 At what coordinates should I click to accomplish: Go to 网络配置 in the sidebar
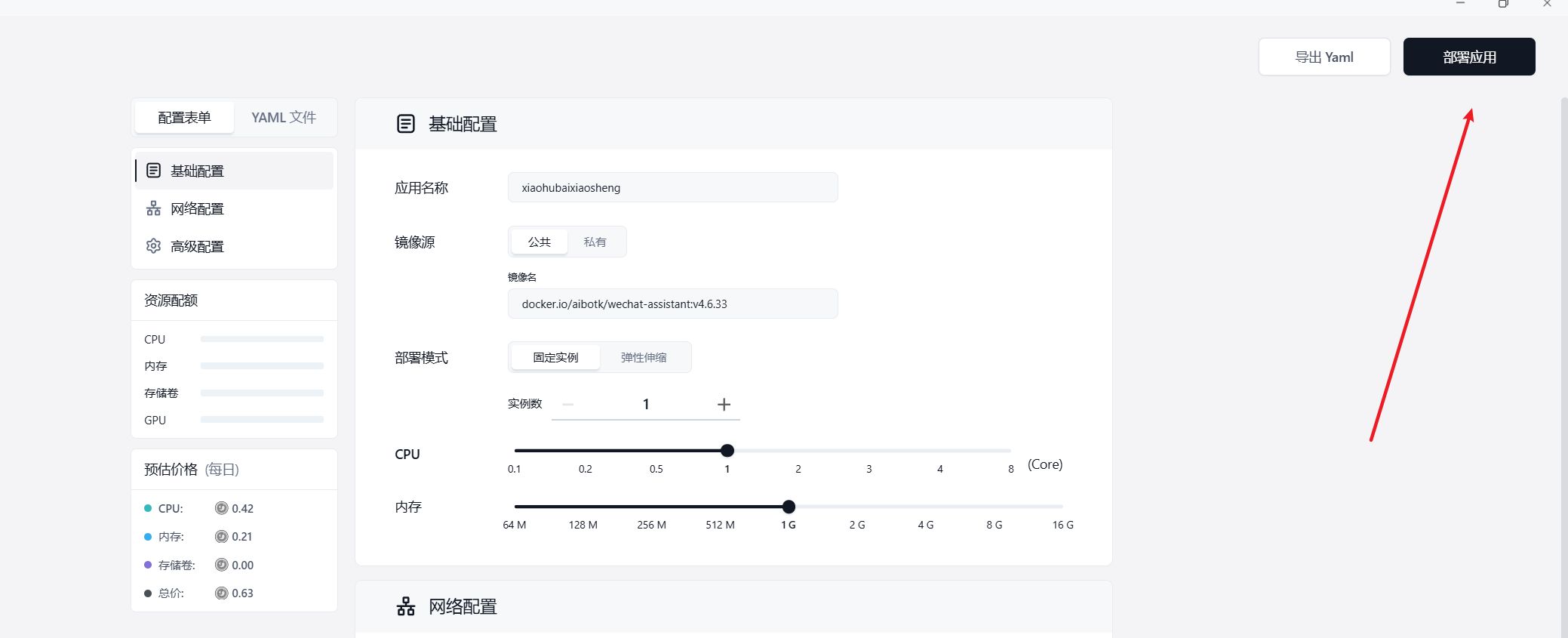[x=234, y=208]
